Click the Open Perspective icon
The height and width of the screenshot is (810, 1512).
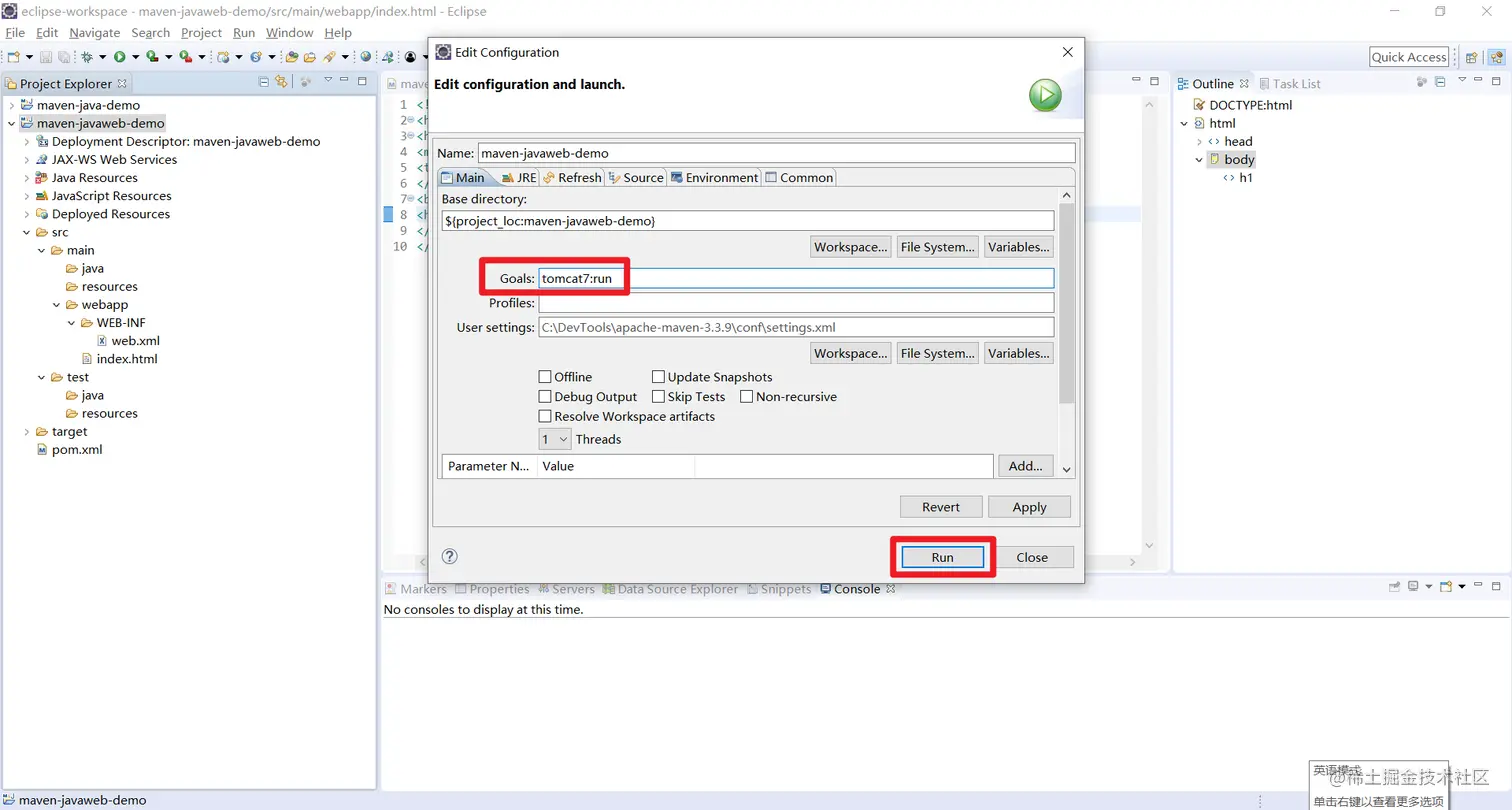click(x=1471, y=57)
